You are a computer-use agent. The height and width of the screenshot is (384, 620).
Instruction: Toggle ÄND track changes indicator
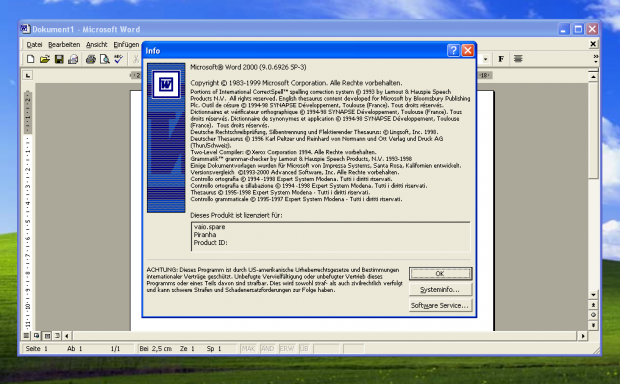pos(268,348)
